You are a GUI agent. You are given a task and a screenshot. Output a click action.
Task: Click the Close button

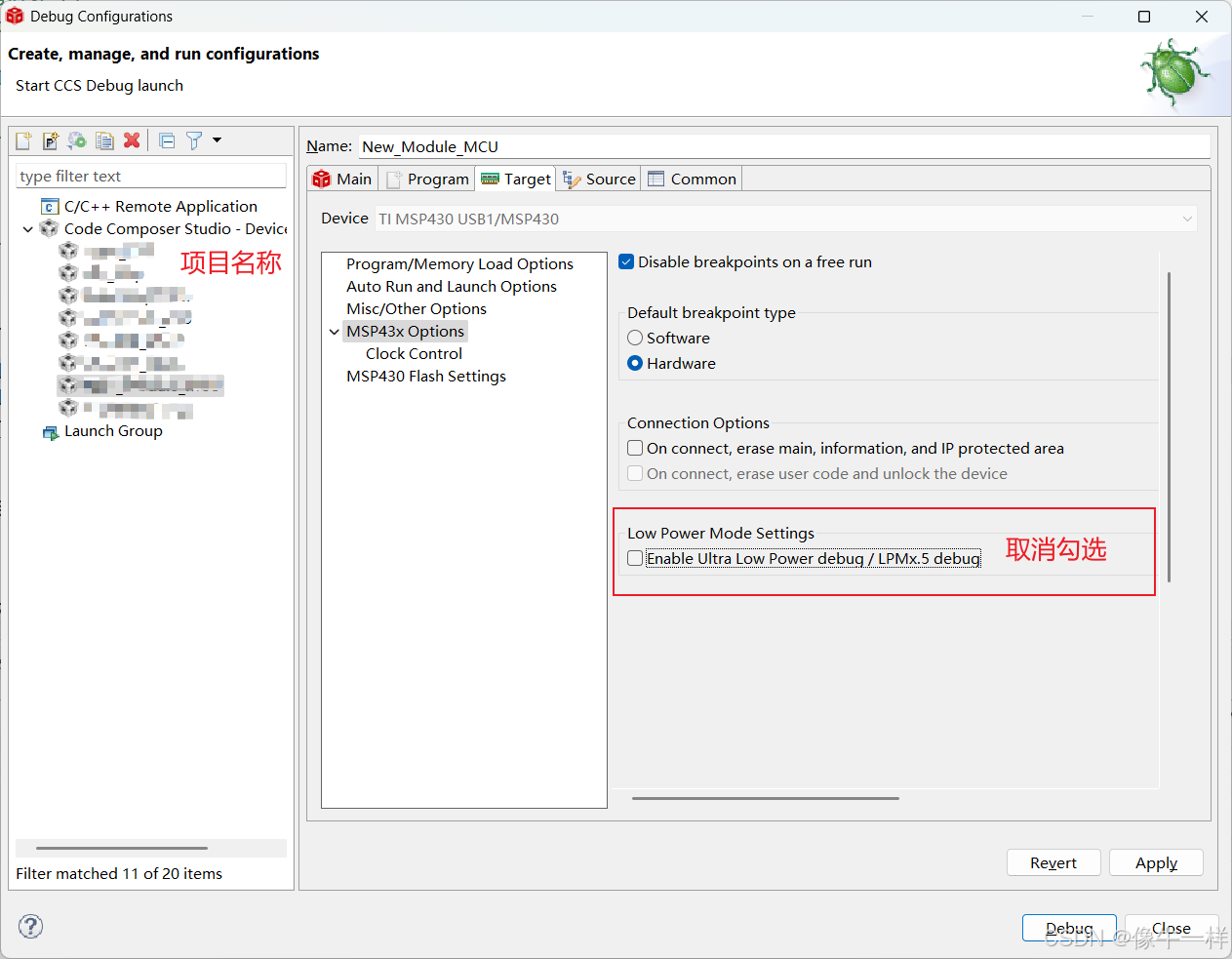[1172, 928]
